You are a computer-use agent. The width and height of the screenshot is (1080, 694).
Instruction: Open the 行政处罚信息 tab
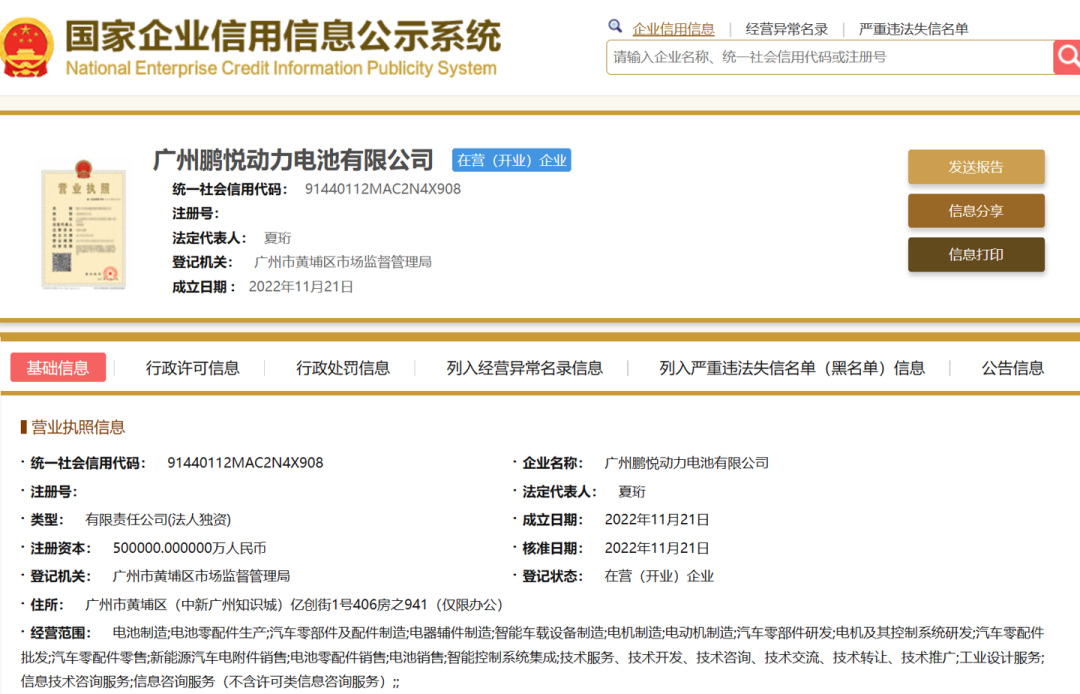(x=343, y=368)
